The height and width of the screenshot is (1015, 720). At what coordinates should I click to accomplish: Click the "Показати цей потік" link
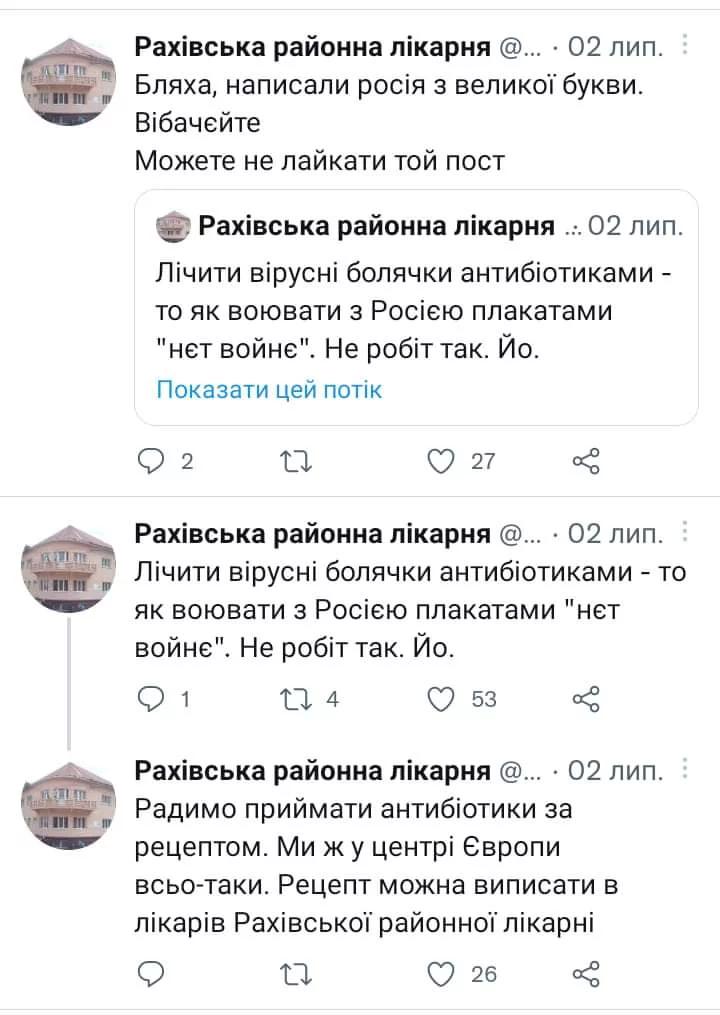(x=269, y=389)
